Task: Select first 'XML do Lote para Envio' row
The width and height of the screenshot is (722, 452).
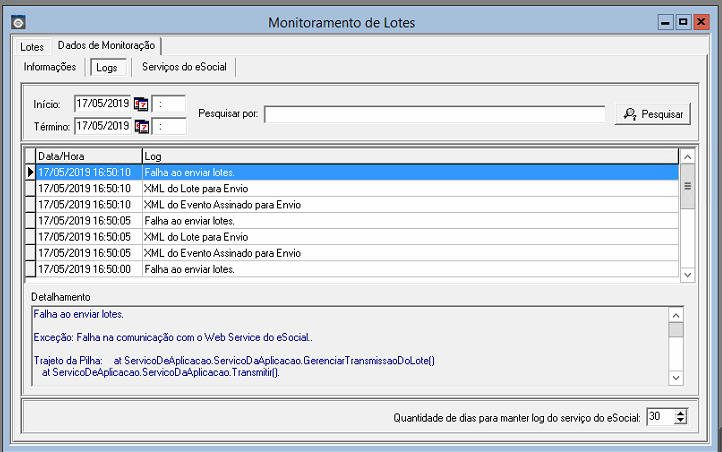Action: pos(195,188)
